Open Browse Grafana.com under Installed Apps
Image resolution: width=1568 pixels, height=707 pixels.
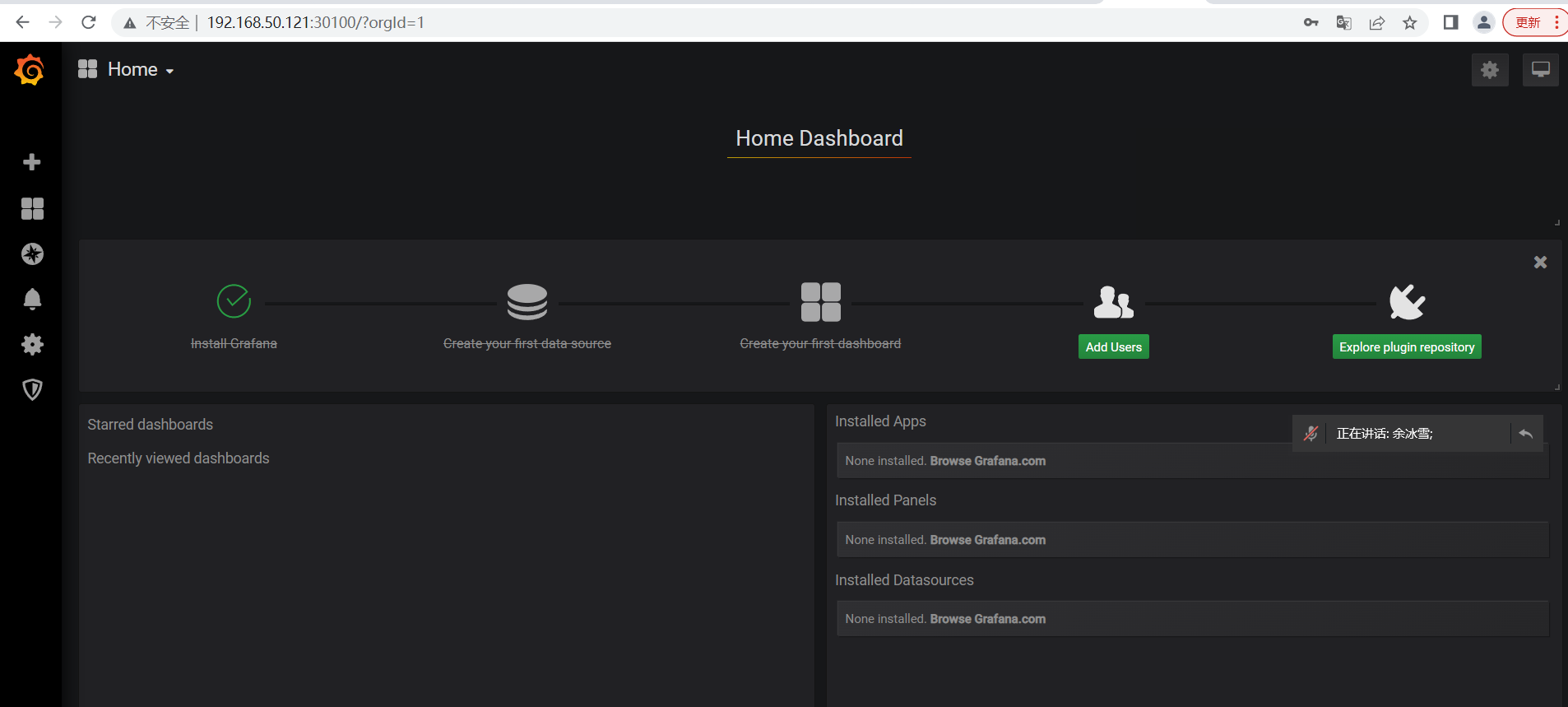(x=988, y=461)
